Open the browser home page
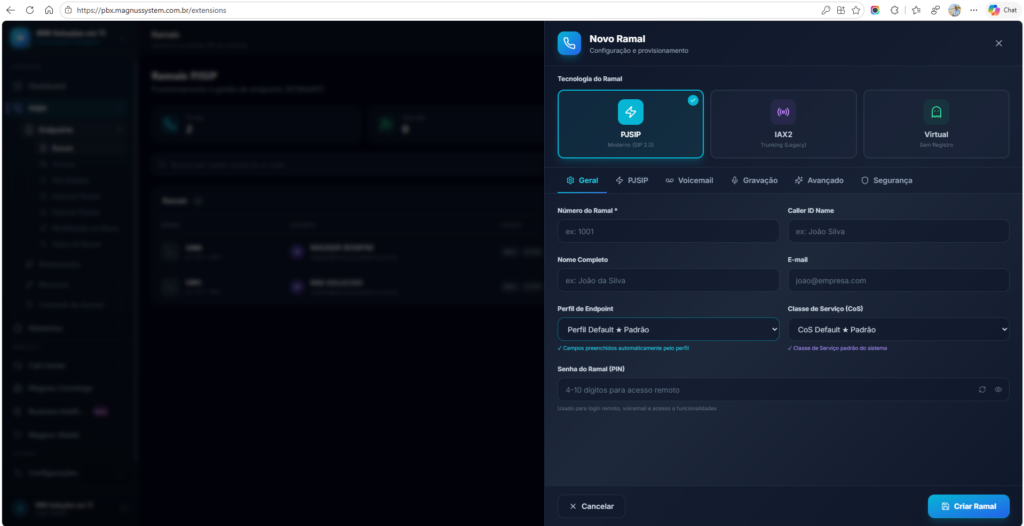Viewport: 1024px width, 526px height. [x=49, y=10]
